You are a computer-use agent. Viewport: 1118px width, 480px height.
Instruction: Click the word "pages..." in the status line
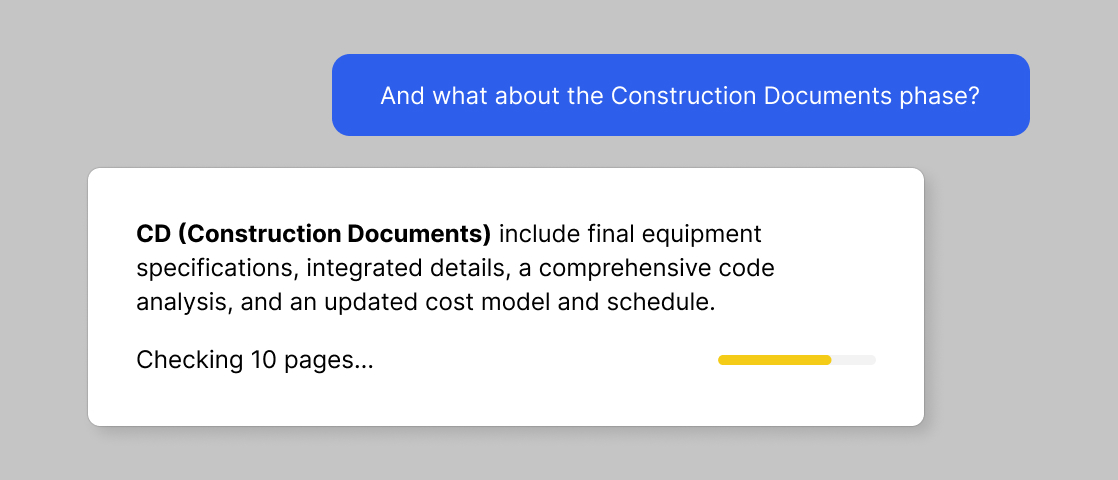click(x=328, y=360)
